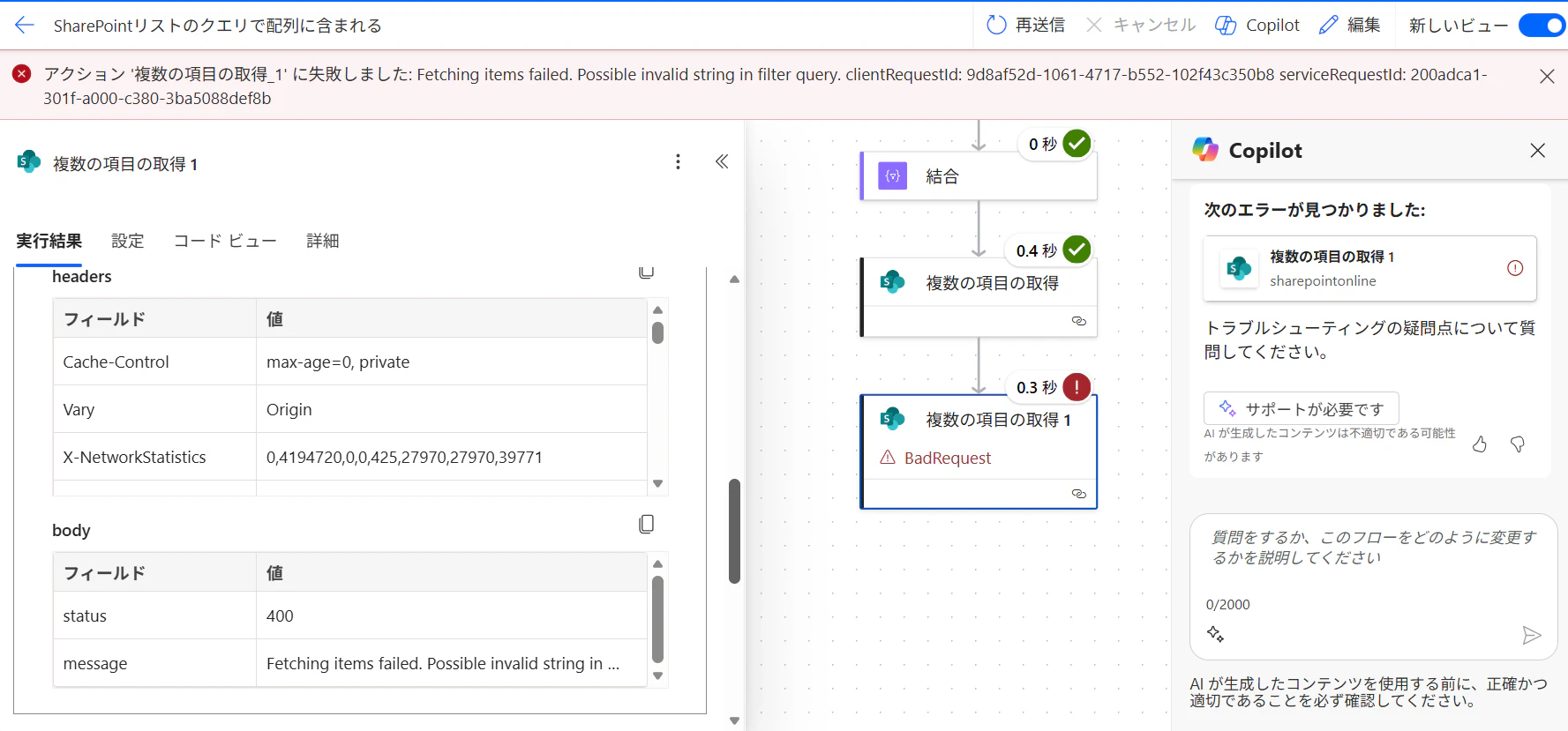
Task: Click the Origin value cell
Action: pos(452,409)
